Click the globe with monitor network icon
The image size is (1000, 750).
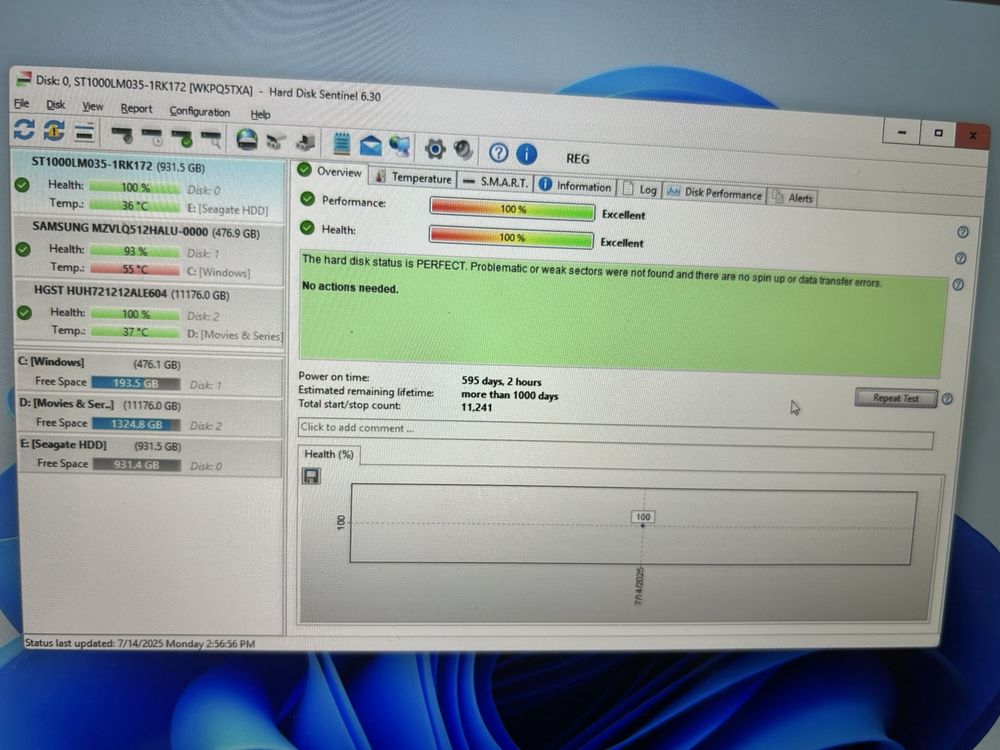click(400, 147)
